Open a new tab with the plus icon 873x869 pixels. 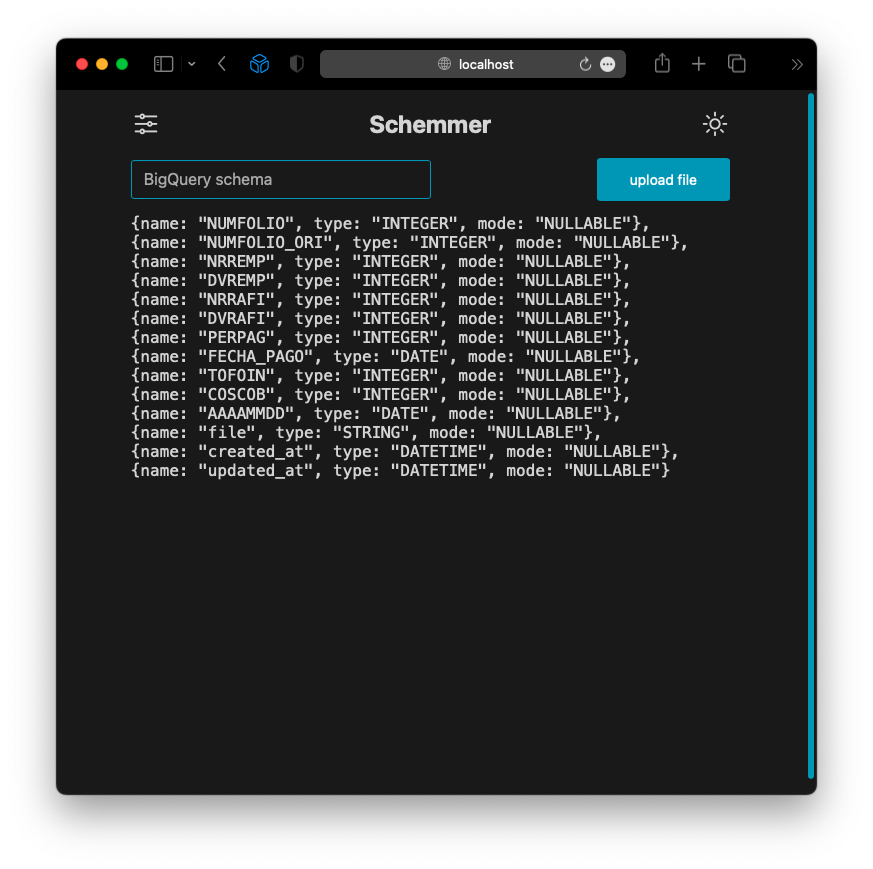point(699,63)
